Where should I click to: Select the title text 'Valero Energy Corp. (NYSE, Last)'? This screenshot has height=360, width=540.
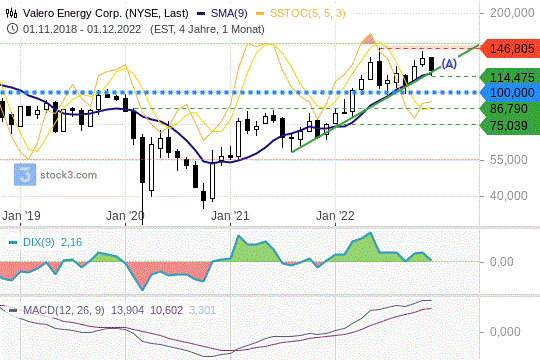[106, 13]
